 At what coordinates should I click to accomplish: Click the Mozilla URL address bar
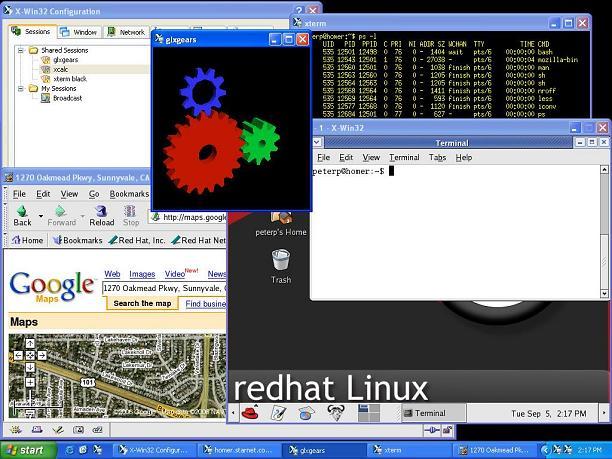pos(187,217)
